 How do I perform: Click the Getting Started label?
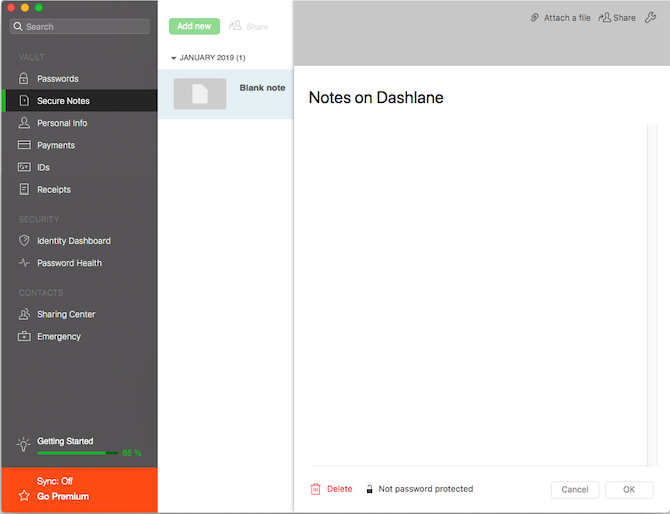[x=65, y=441]
